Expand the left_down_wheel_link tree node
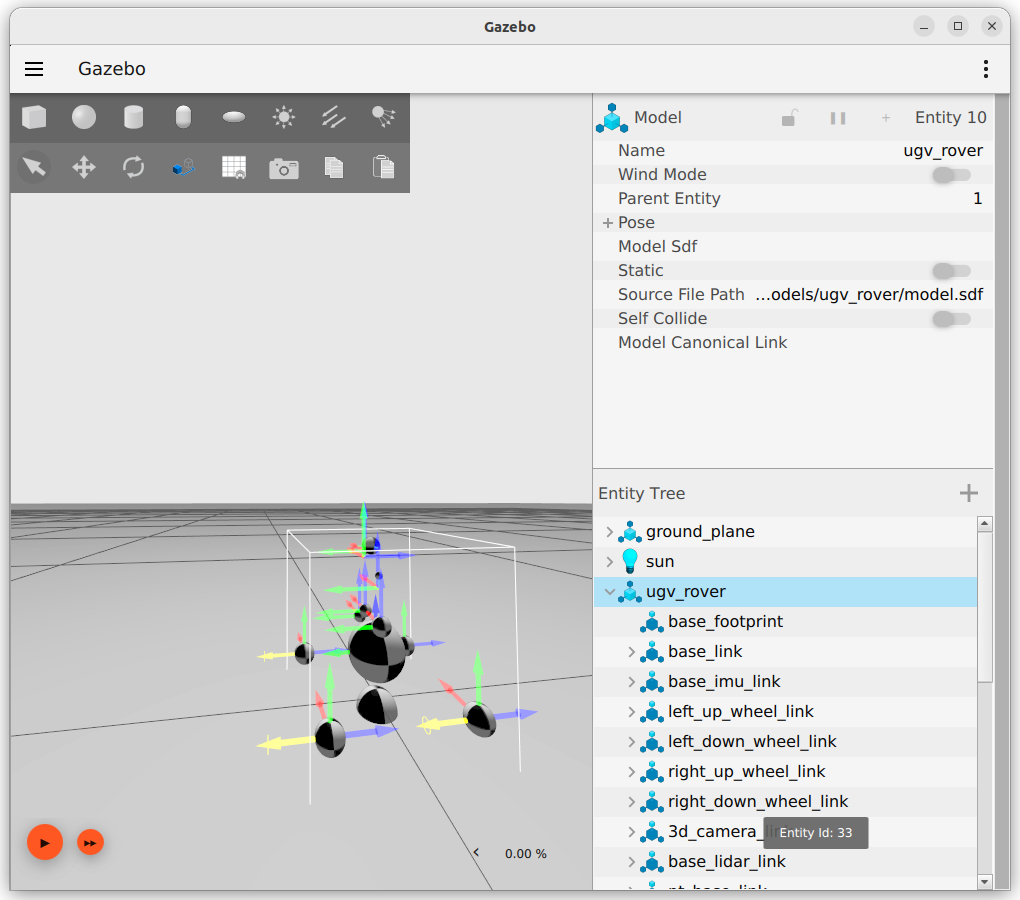This screenshot has width=1020, height=900. (632, 742)
